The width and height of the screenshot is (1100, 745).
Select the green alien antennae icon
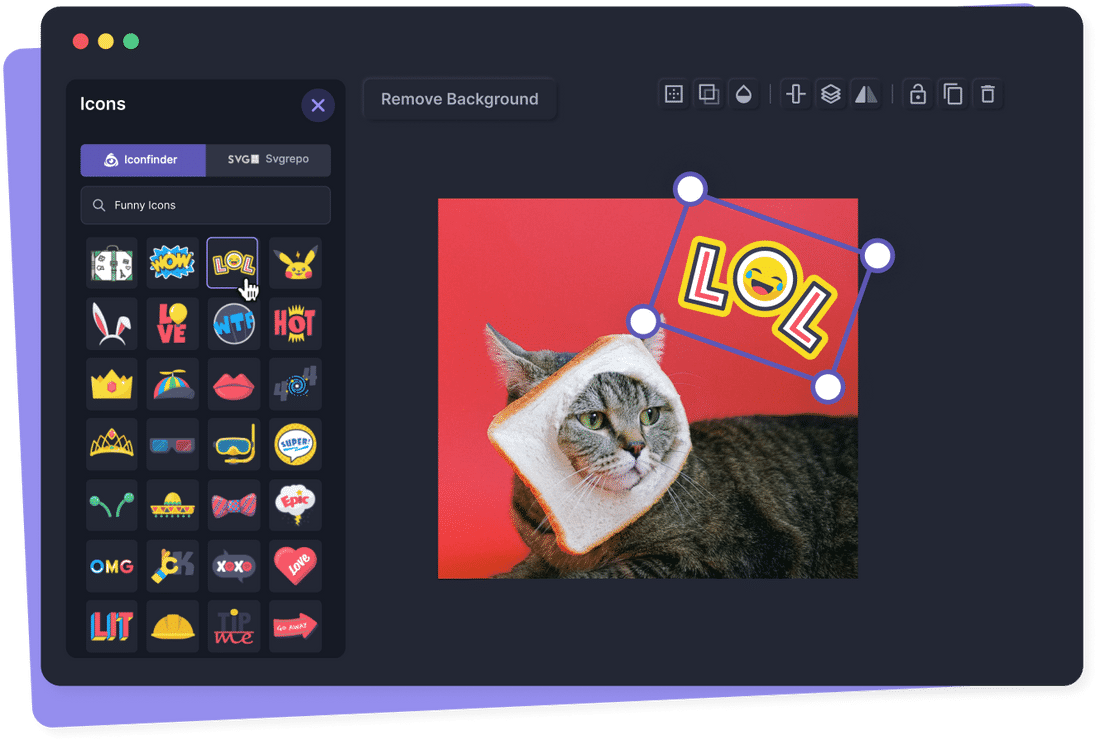pos(112,505)
